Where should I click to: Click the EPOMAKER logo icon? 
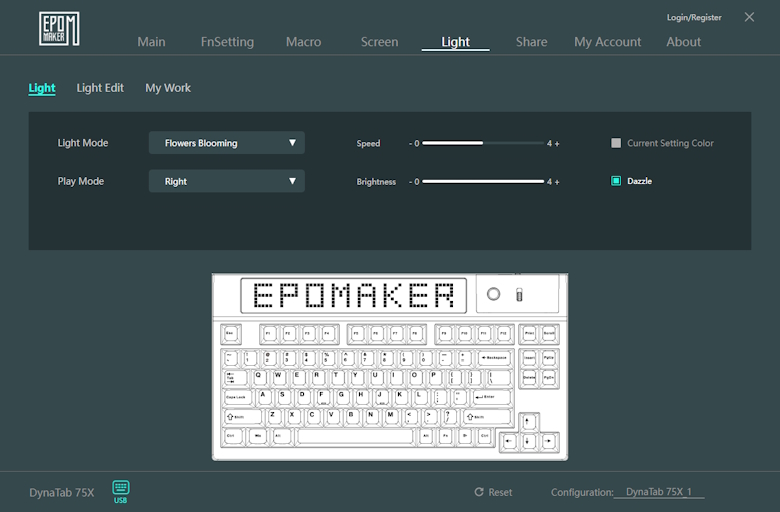pos(59,28)
